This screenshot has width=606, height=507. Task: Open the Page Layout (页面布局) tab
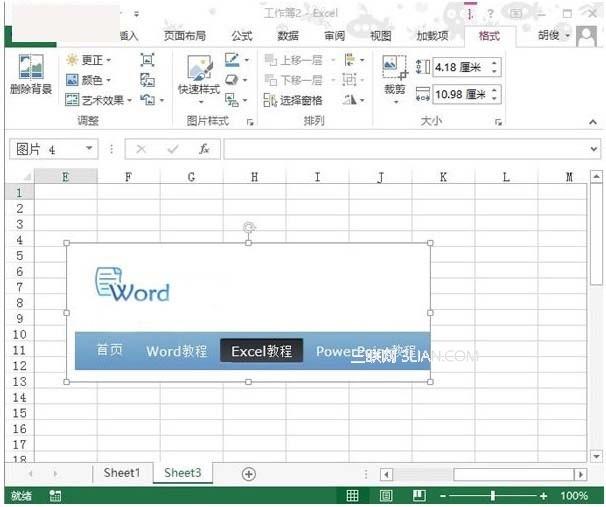[x=185, y=36]
